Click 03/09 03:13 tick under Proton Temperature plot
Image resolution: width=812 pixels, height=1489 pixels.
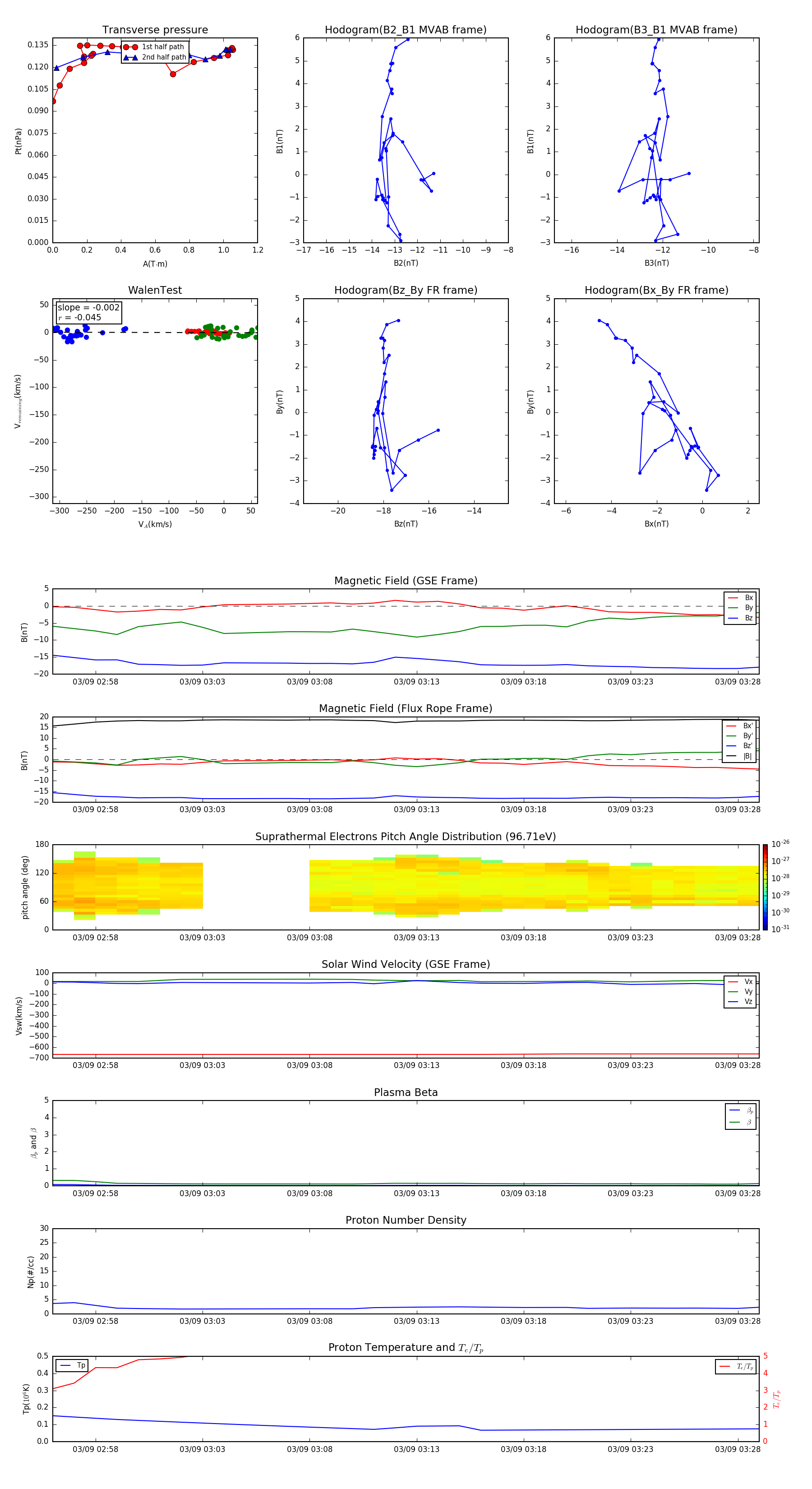[x=416, y=1449]
